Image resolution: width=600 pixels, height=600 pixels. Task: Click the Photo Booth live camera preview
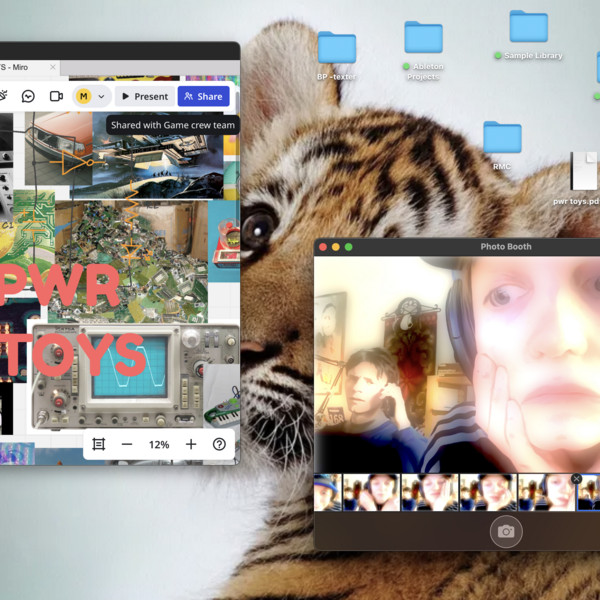[x=457, y=364]
